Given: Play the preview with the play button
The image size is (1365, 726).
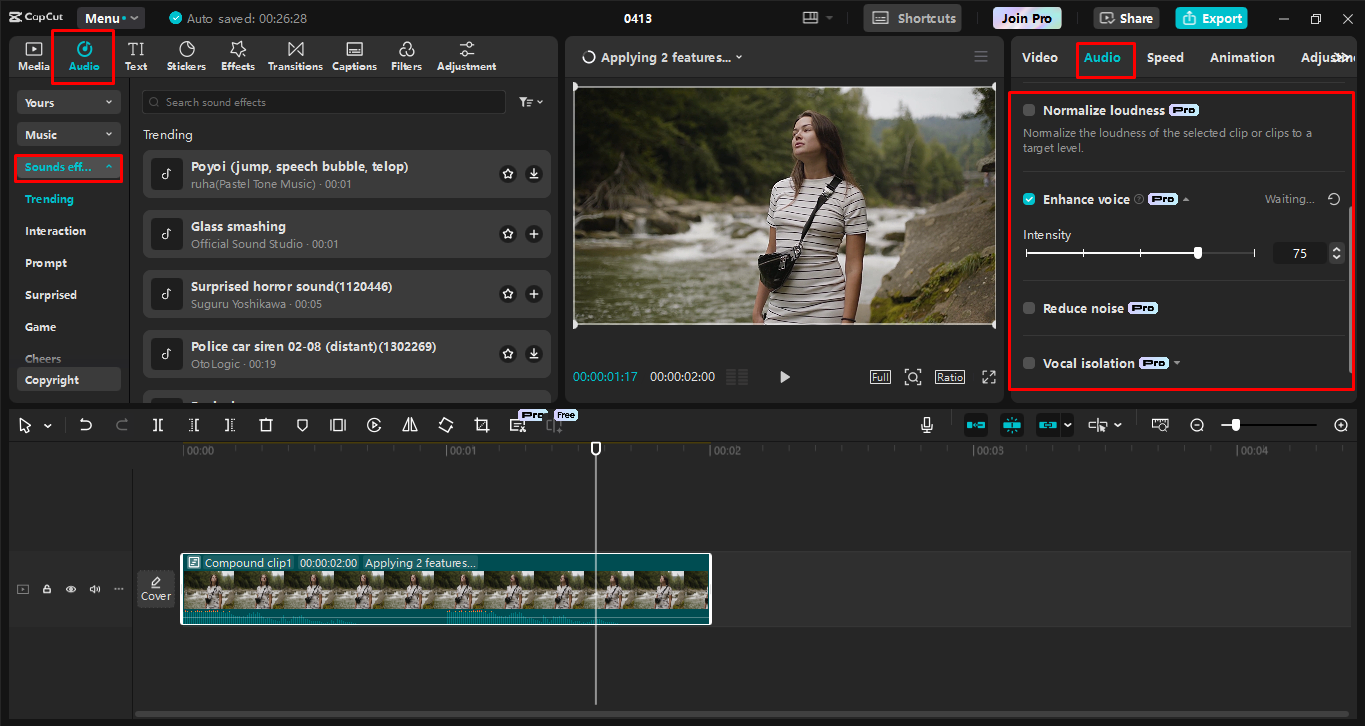Looking at the screenshot, I should point(784,377).
